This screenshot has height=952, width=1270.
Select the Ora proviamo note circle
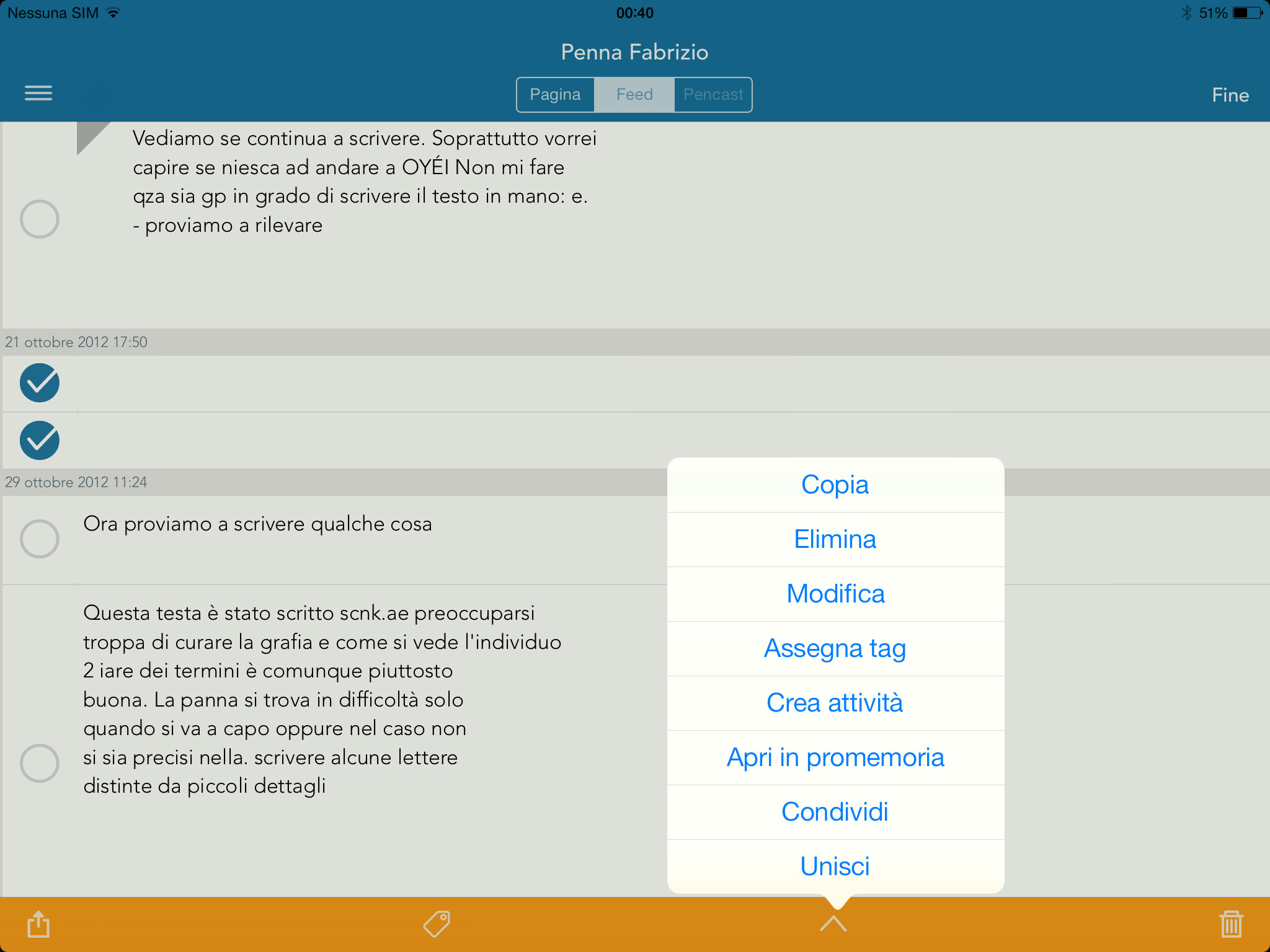[40, 539]
